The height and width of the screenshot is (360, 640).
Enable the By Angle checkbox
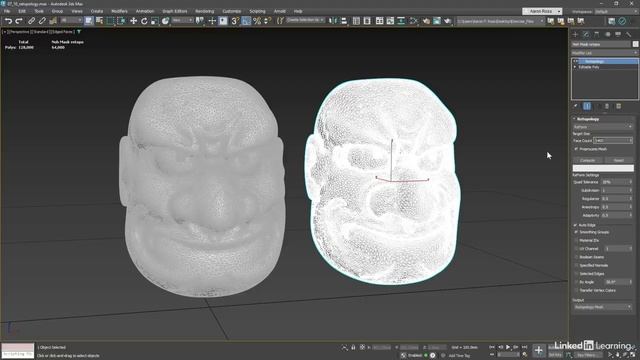pyautogui.click(x=577, y=282)
